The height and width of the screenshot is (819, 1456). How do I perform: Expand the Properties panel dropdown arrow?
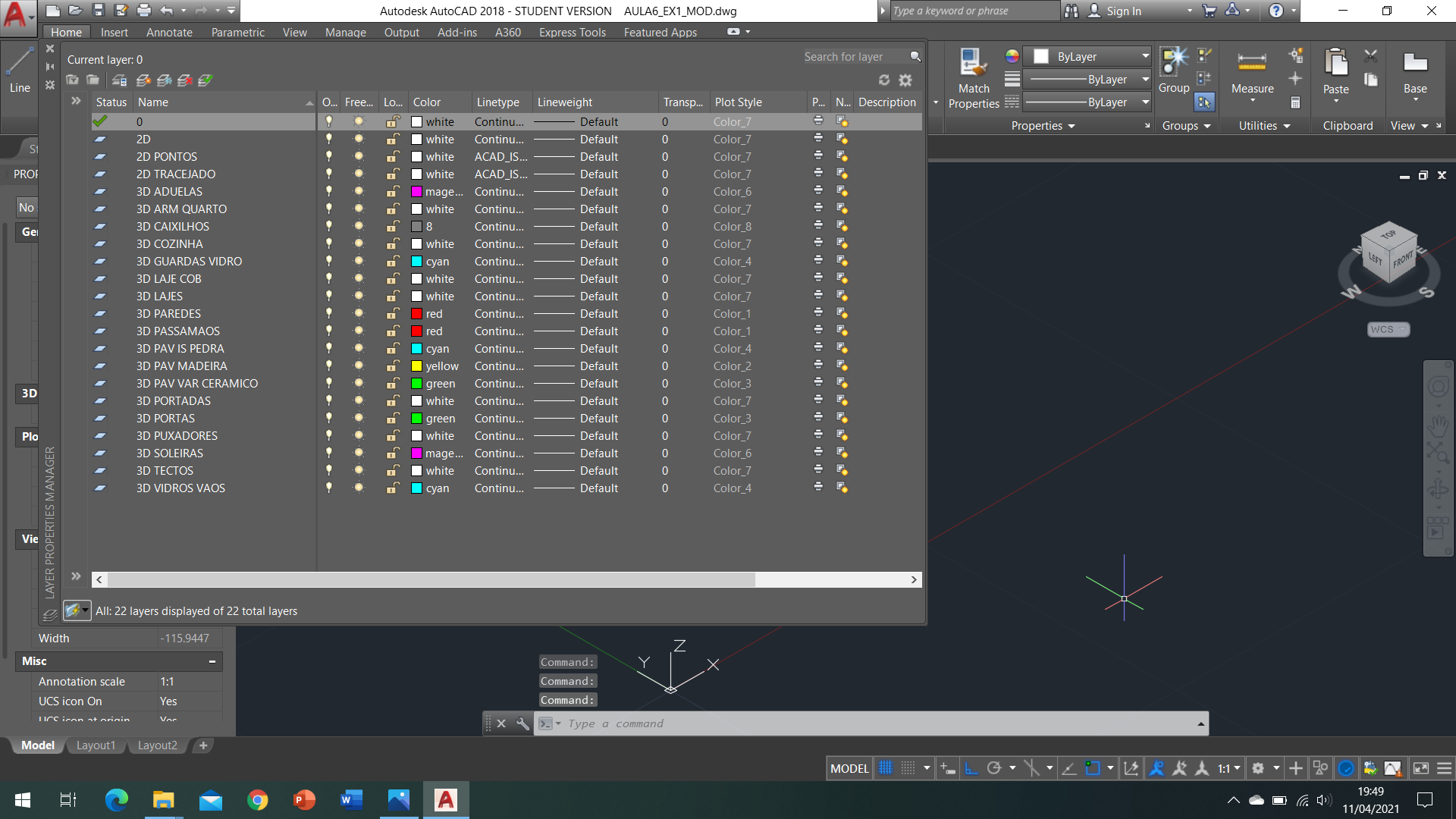[x=1072, y=126]
